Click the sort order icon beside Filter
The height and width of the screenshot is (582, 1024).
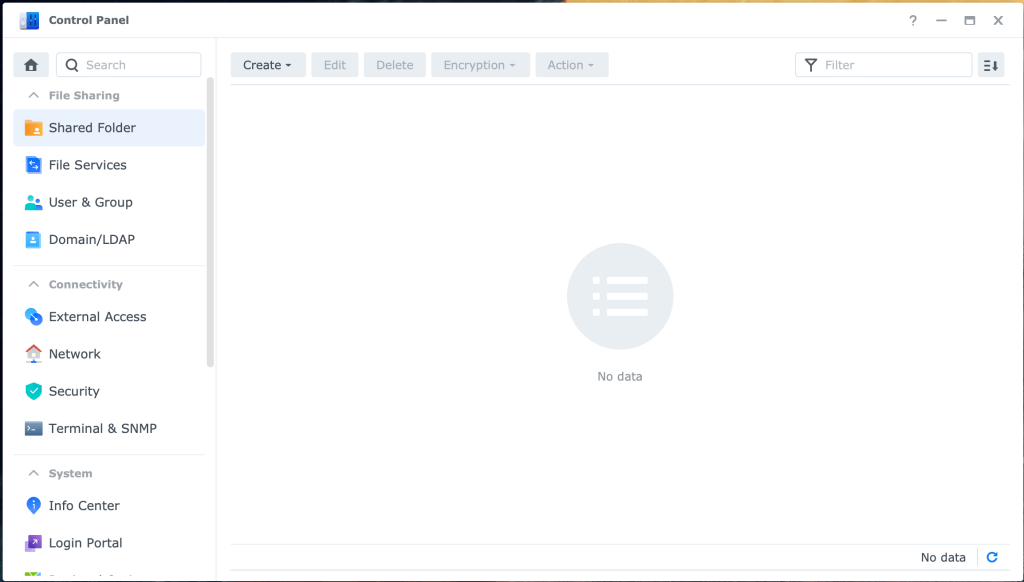(x=990, y=65)
